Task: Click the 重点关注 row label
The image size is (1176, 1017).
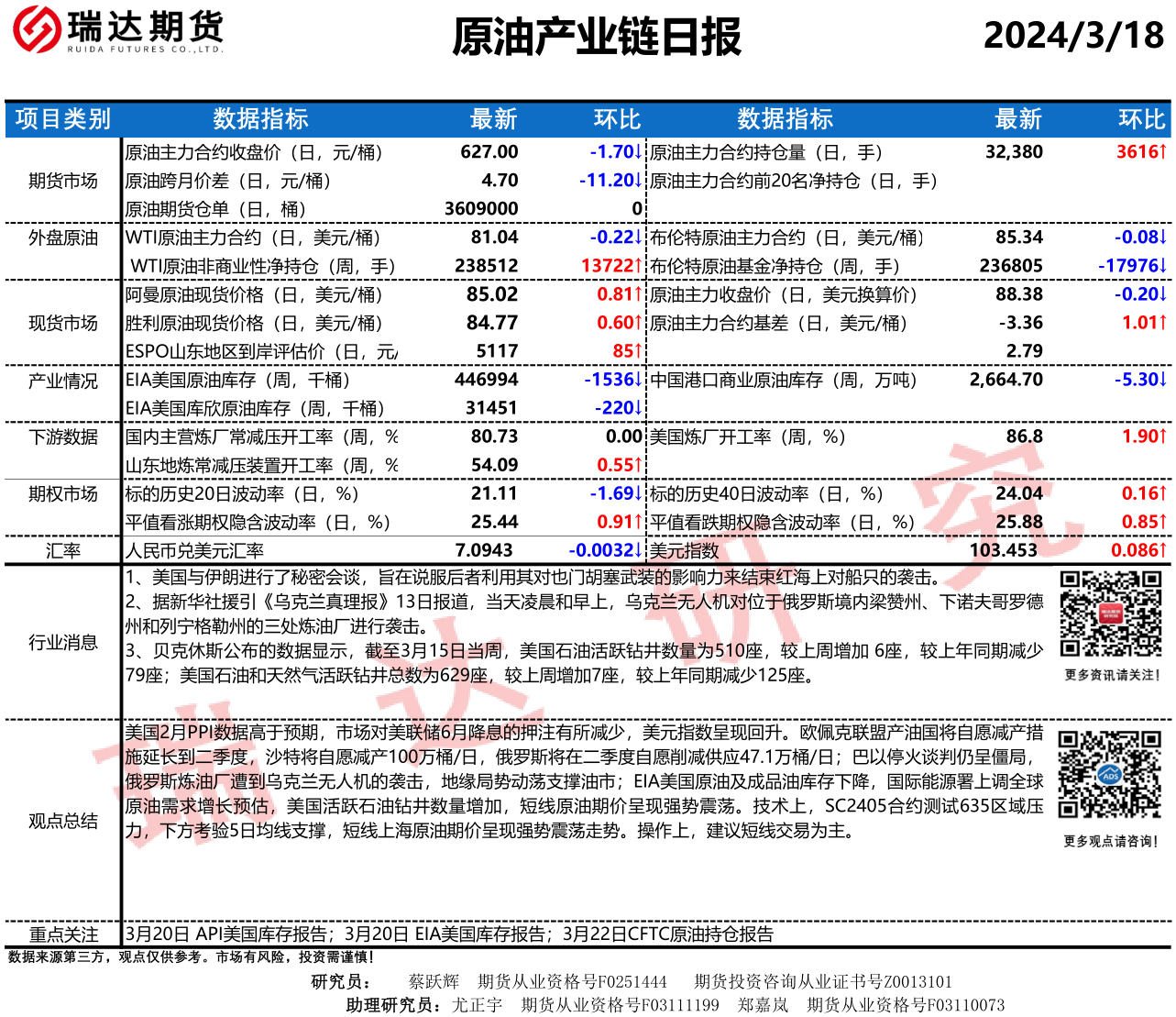Action: 62,934
